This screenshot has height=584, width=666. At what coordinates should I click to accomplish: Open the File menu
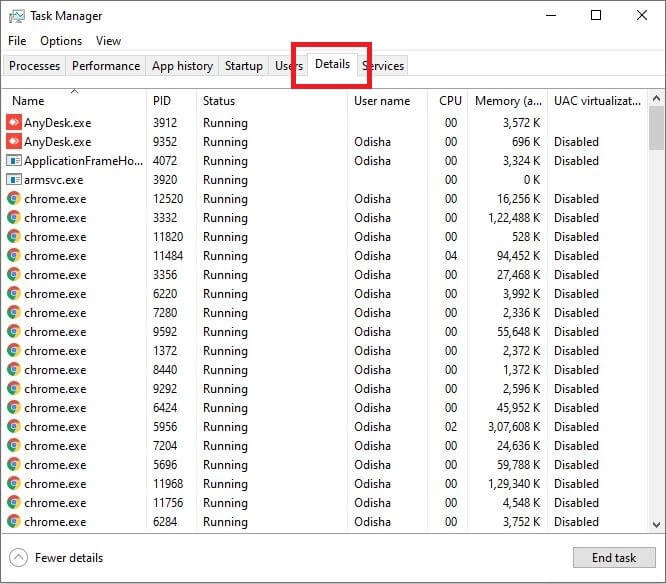(17, 41)
